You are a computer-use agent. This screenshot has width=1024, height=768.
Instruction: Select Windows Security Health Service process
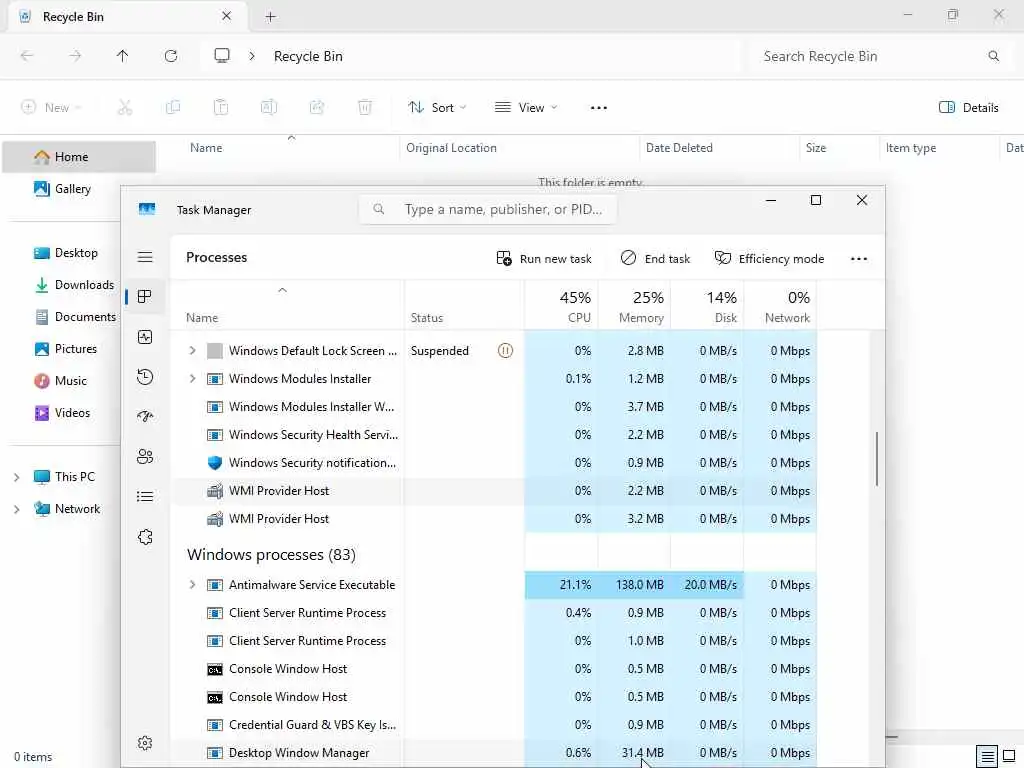[x=494, y=435]
